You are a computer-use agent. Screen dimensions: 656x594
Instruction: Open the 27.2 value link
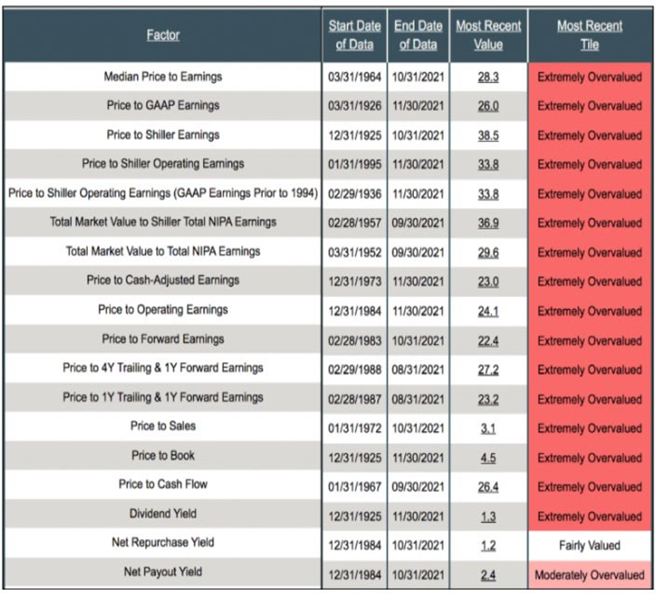[488, 370]
